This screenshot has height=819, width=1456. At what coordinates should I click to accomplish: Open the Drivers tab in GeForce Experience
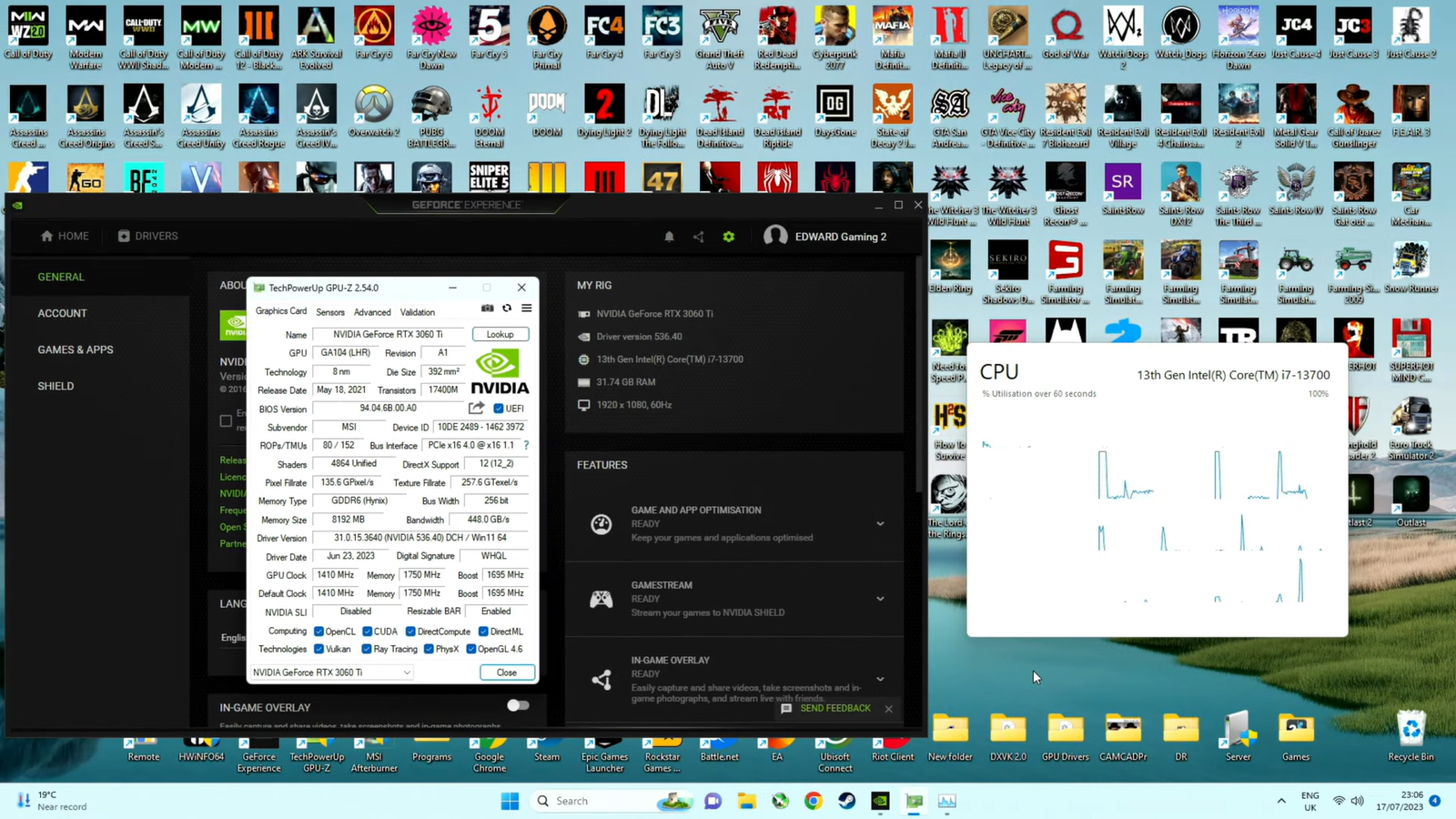(147, 237)
